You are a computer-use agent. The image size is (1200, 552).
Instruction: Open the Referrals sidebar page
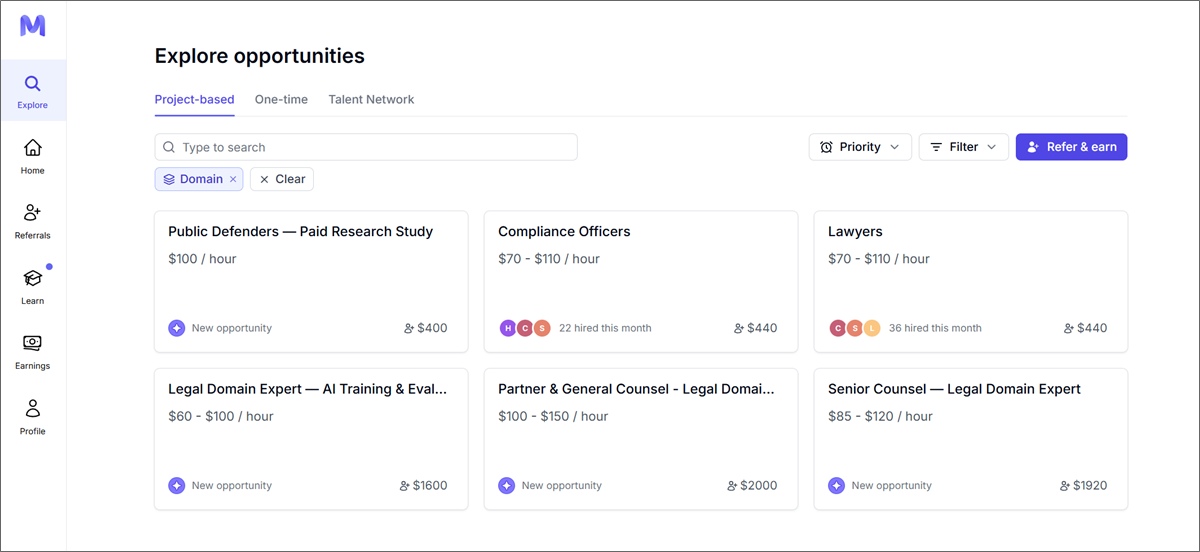pyautogui.click(x=33, y=221)
